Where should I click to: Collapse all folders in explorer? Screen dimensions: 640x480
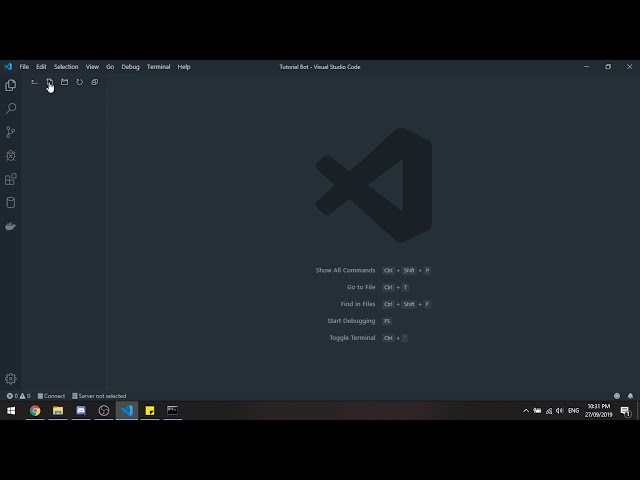click(x=95, y=82)
